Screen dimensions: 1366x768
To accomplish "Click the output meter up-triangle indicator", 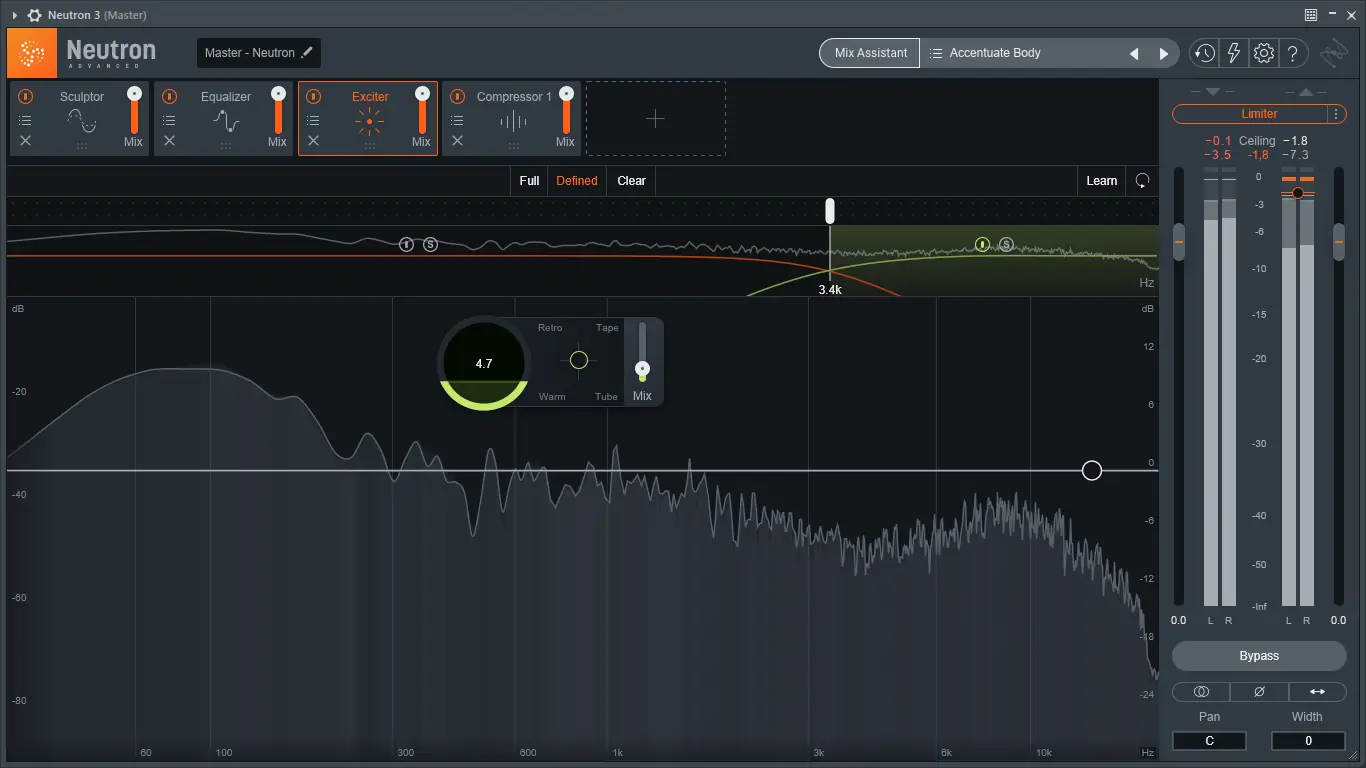I will click(x=1305, y=92).
